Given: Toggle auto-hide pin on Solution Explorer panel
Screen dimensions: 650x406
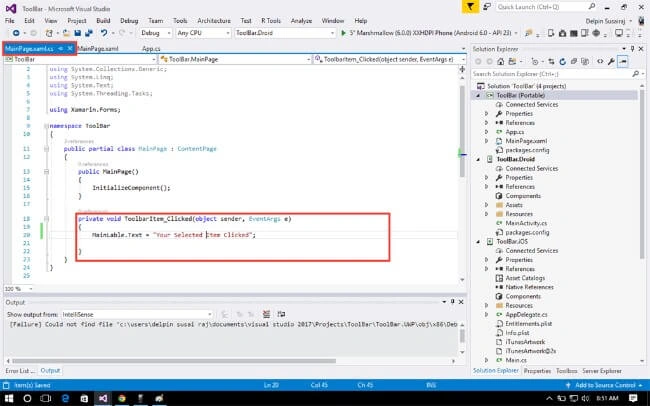Looking at the screenshot, I should (632, 49).
